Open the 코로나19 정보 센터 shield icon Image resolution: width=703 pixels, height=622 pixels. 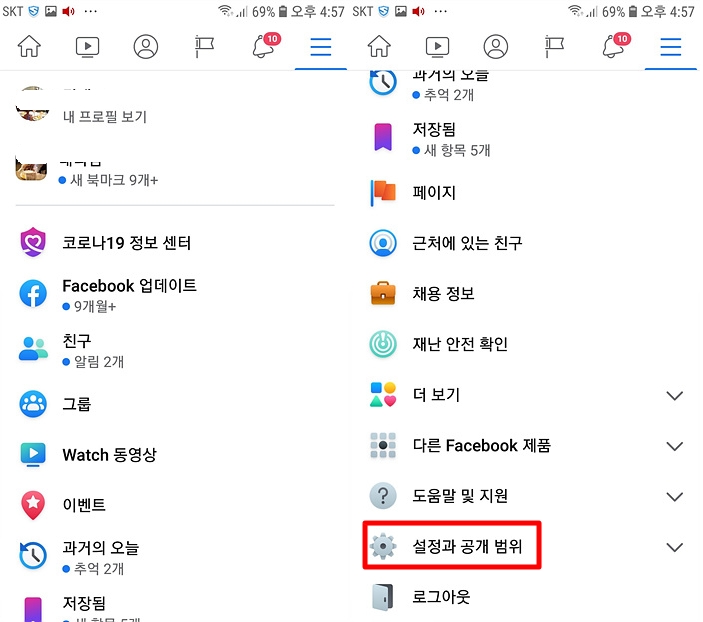coord(33,242)
